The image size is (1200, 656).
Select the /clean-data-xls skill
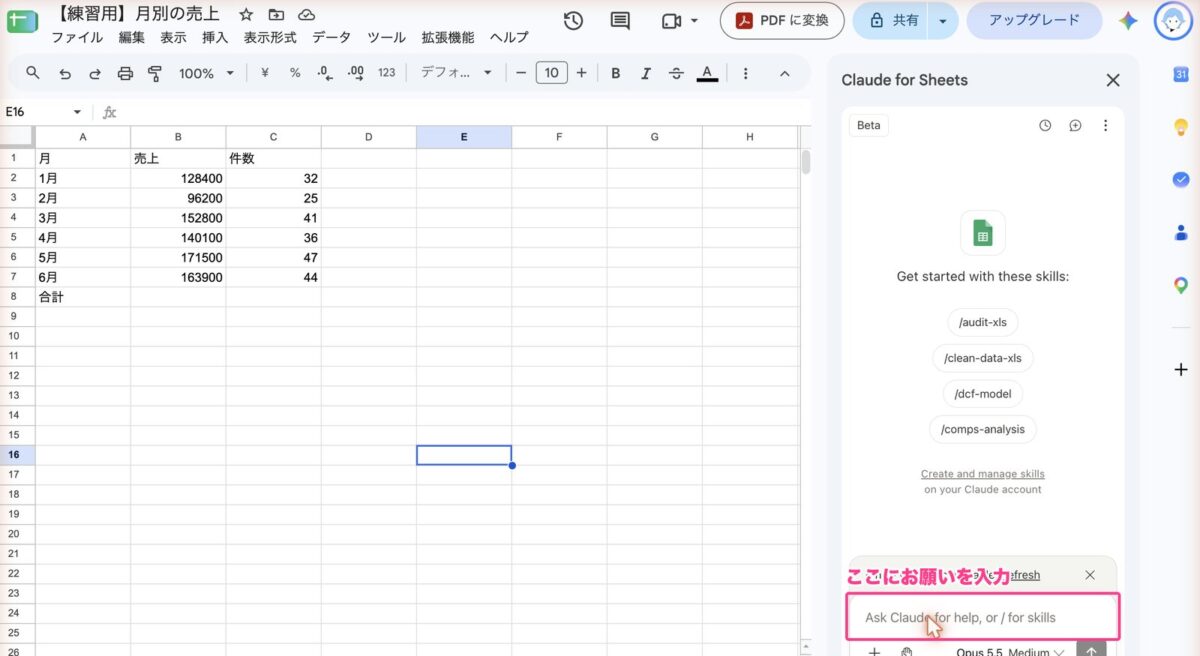click(983, 358)
